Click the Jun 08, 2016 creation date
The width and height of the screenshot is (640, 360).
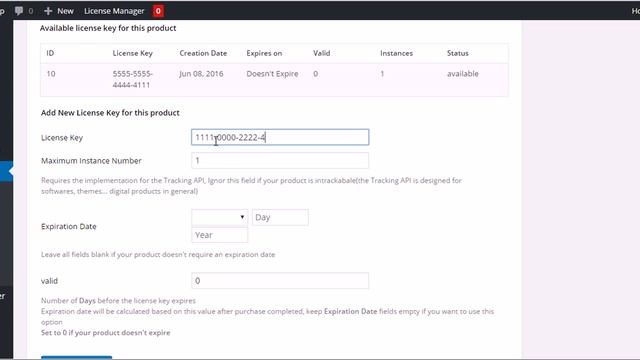[201, 74]
